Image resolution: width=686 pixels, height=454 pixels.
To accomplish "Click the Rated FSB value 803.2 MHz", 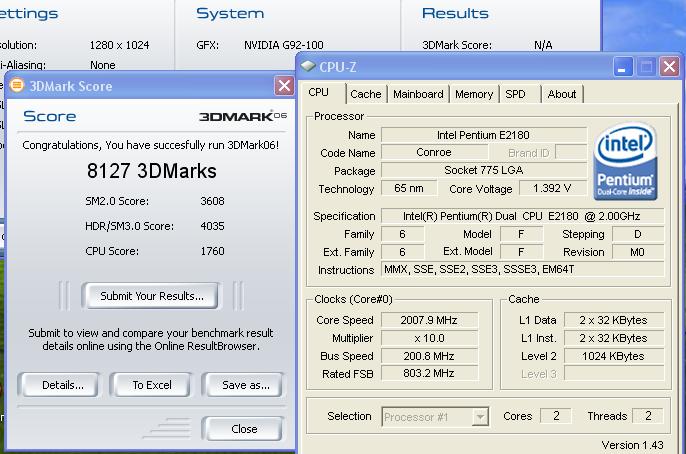I will pyautogui.click(x=429, y=374).
